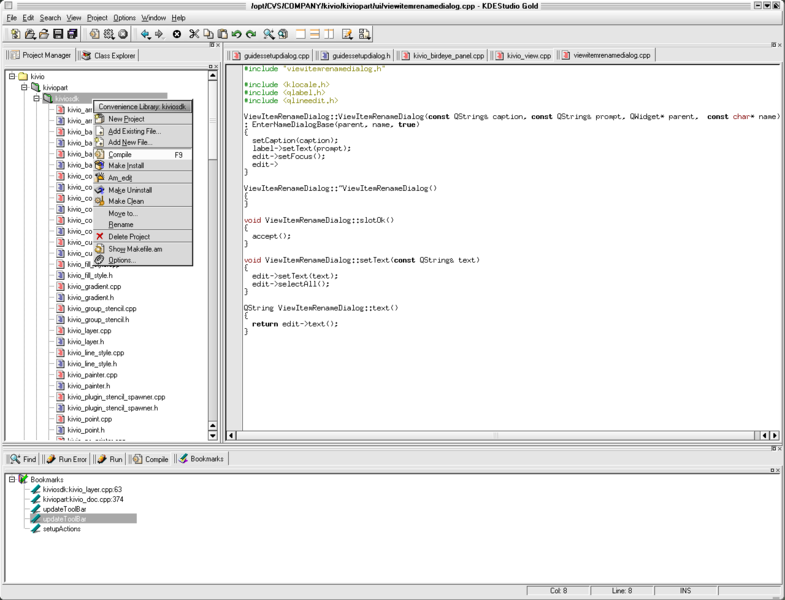The image size is (785, 600).
Task: Open the Edit menu
Action: pos(28,18)
